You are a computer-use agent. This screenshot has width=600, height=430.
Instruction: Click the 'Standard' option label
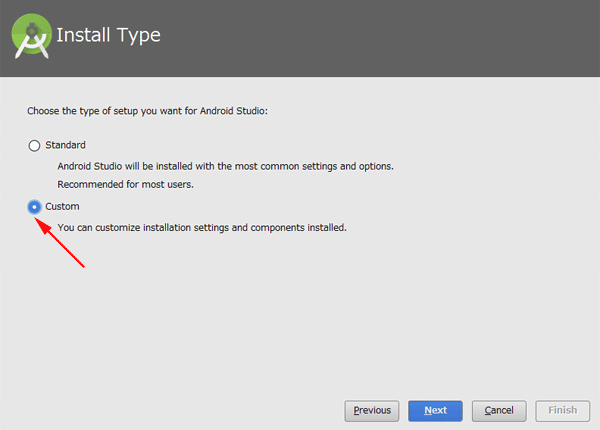pyautogui.click(x=65, y=145)
